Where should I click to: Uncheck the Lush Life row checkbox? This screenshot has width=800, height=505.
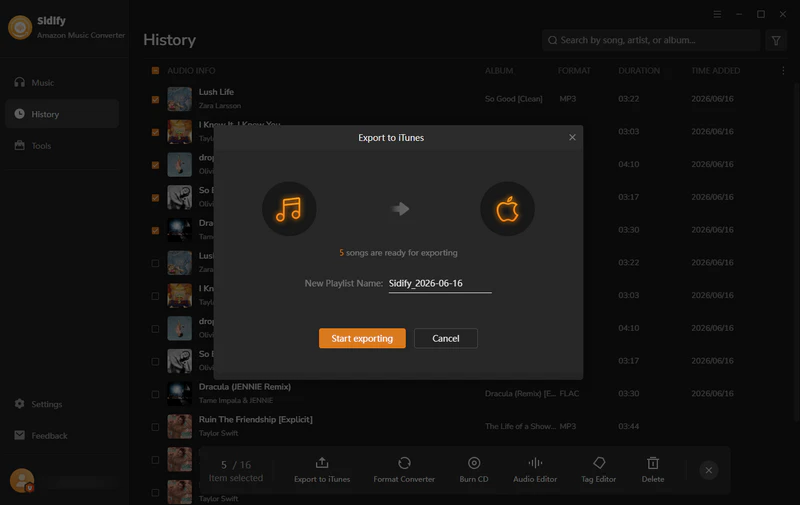click(x=155, y=99)
